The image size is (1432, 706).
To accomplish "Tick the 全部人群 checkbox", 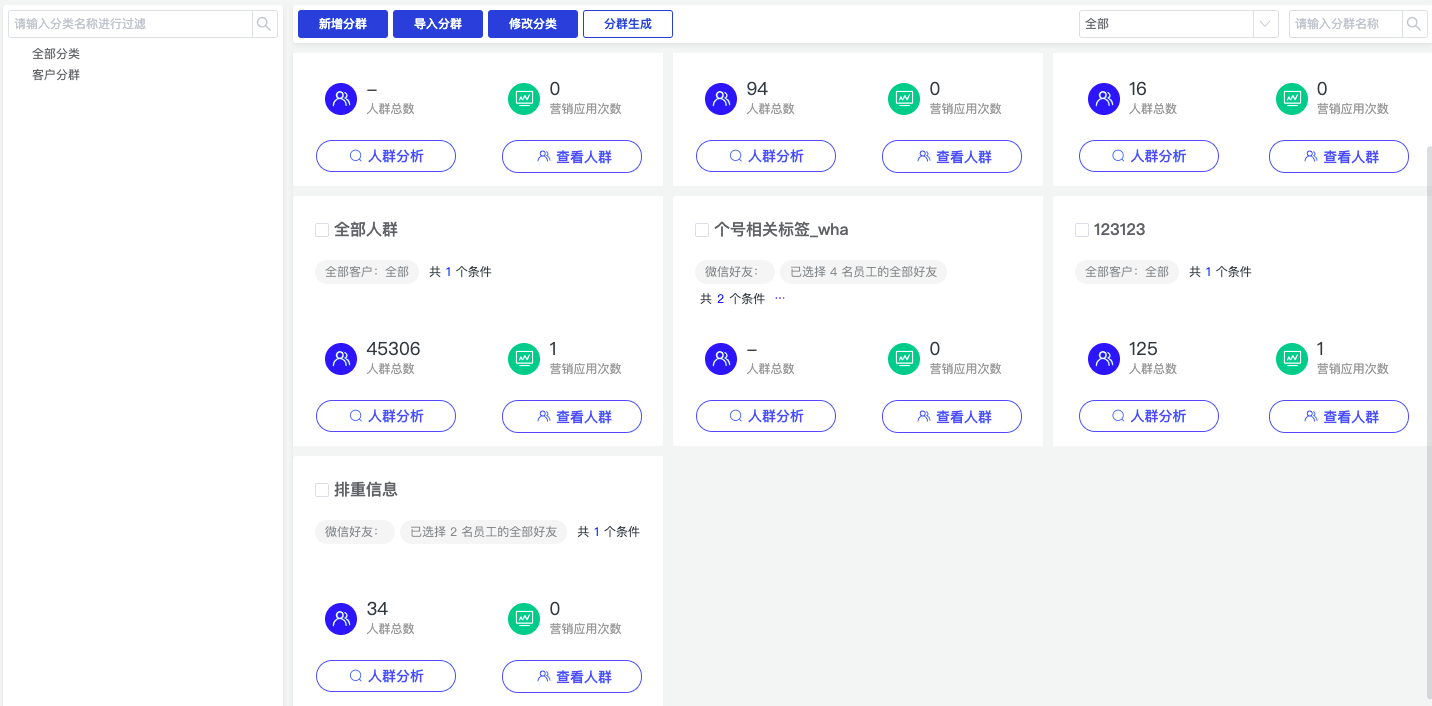I will click(x=322, y=230).
